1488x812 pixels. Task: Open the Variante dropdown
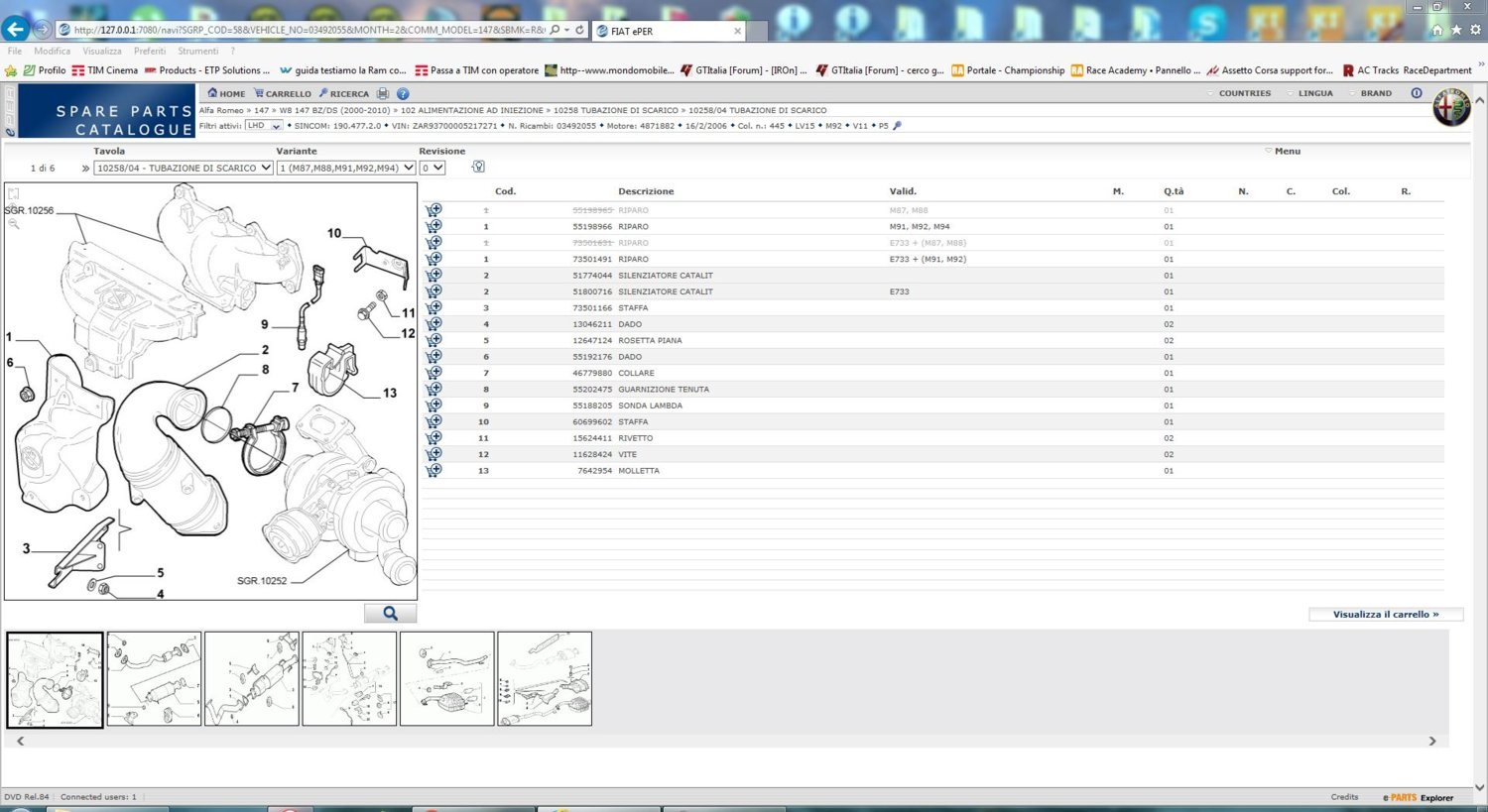346,168
